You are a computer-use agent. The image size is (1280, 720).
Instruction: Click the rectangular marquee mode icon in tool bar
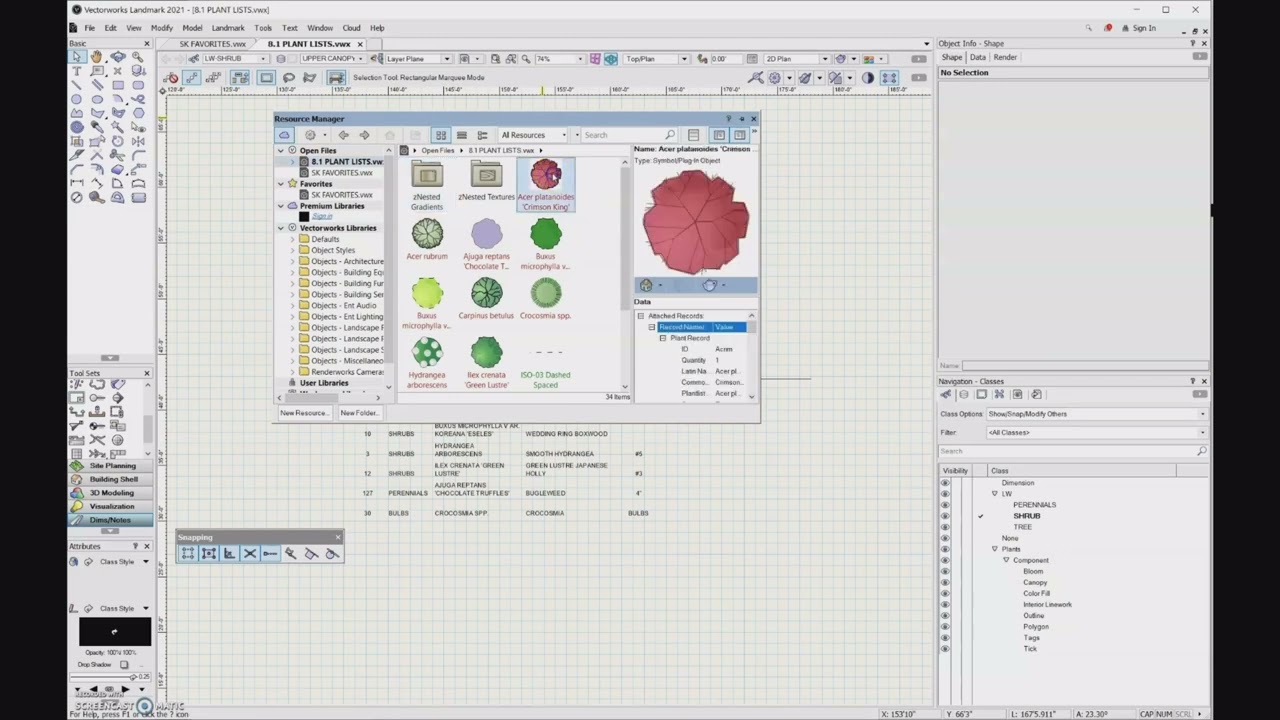pos(267,77)
